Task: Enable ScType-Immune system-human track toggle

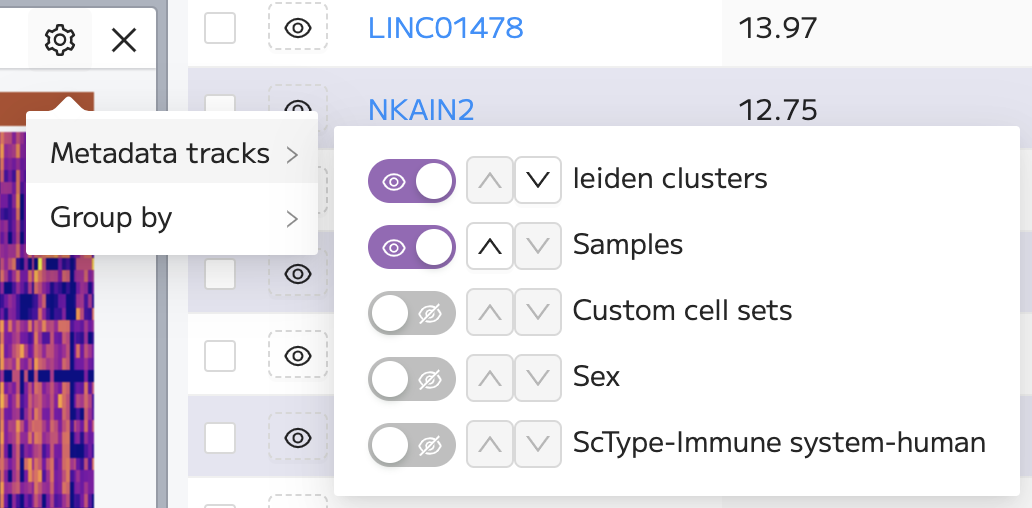Action: tap(411, 445)
